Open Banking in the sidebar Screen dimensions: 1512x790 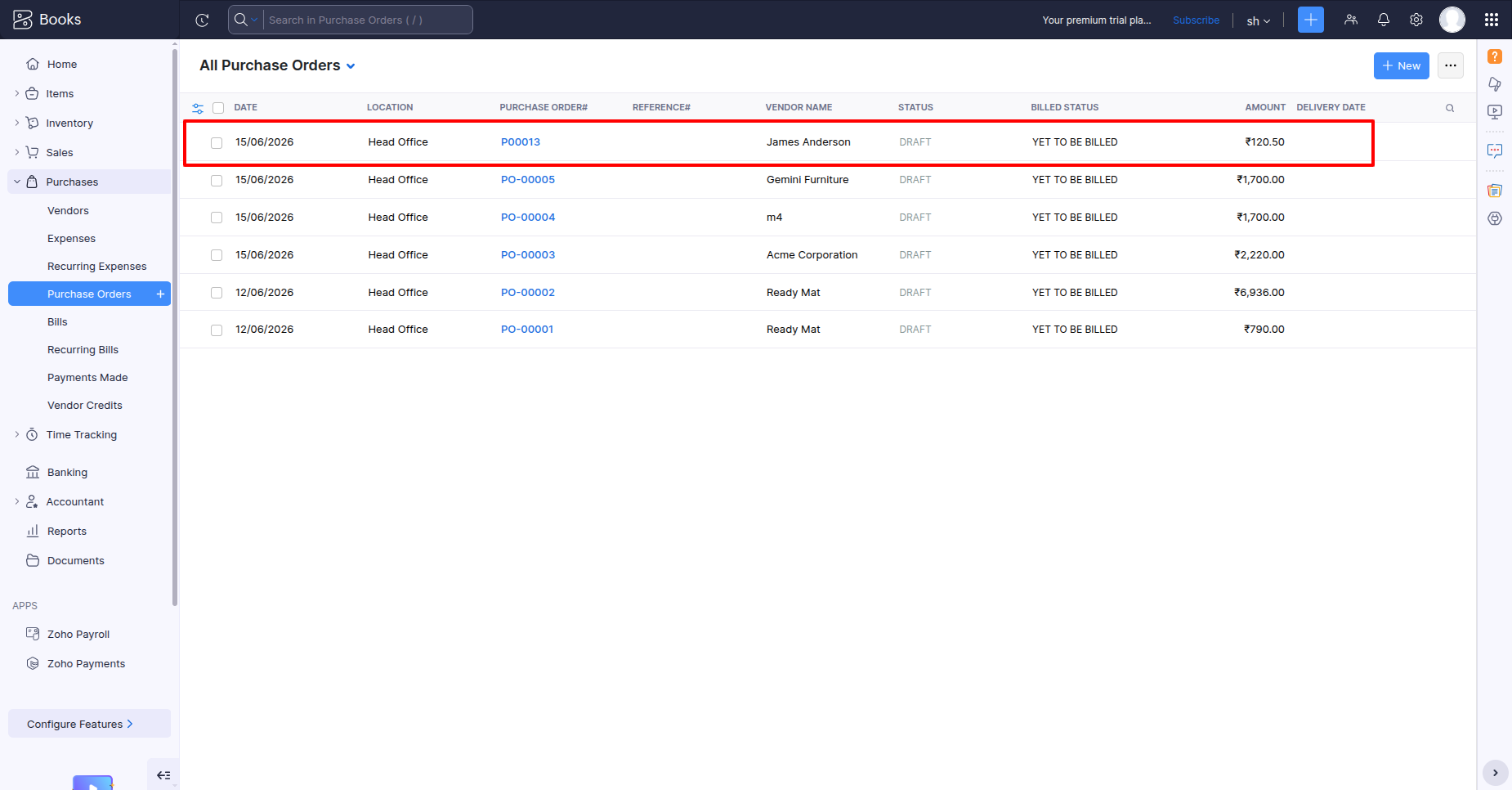click(67, 472)
